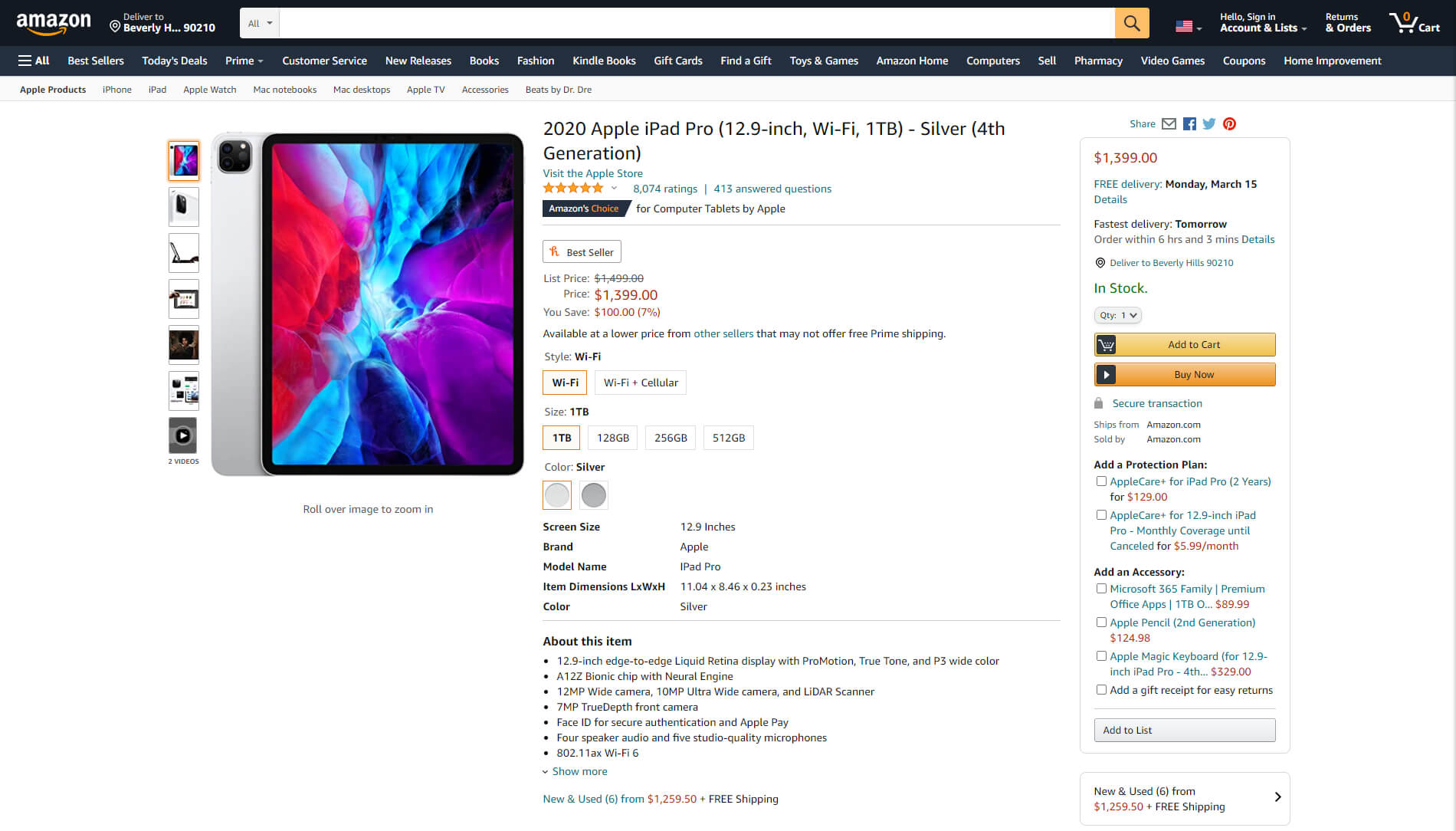Check the Apple Pencil (2nd Generation) accessory

(x=1101, y=622)
